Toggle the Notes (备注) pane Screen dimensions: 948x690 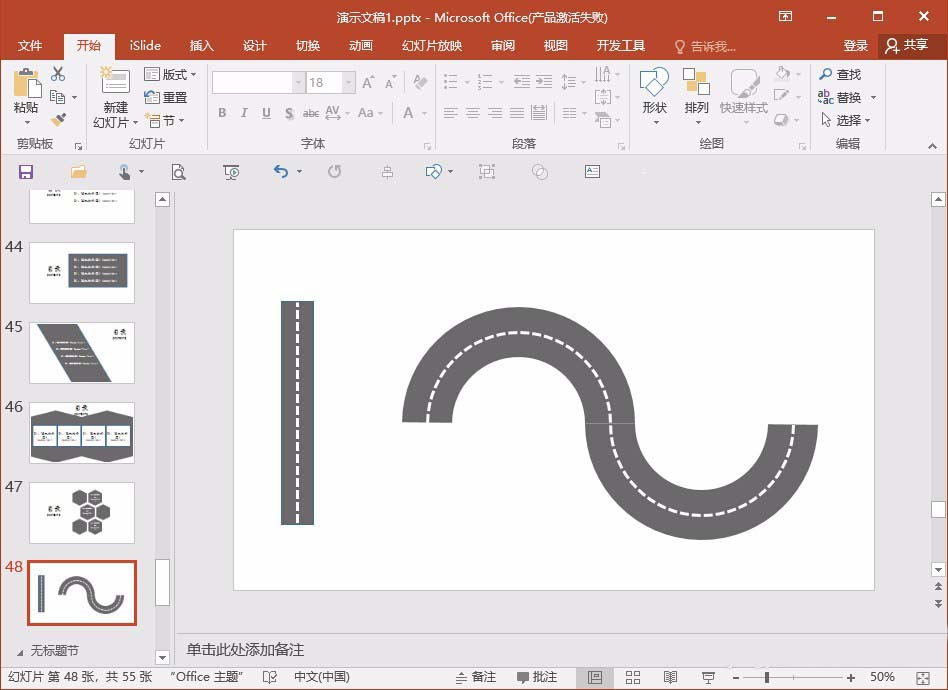[x=475, y=677]
